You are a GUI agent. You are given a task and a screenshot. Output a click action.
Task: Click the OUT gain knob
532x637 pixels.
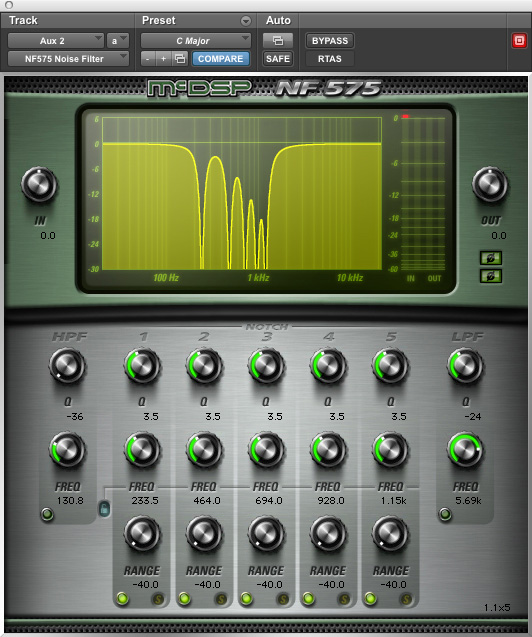(490, 185)
